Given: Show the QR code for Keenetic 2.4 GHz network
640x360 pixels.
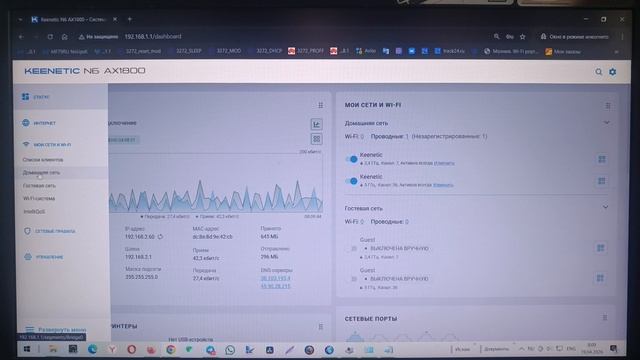Looking at the screenshot, I should (x=602, y=159).
